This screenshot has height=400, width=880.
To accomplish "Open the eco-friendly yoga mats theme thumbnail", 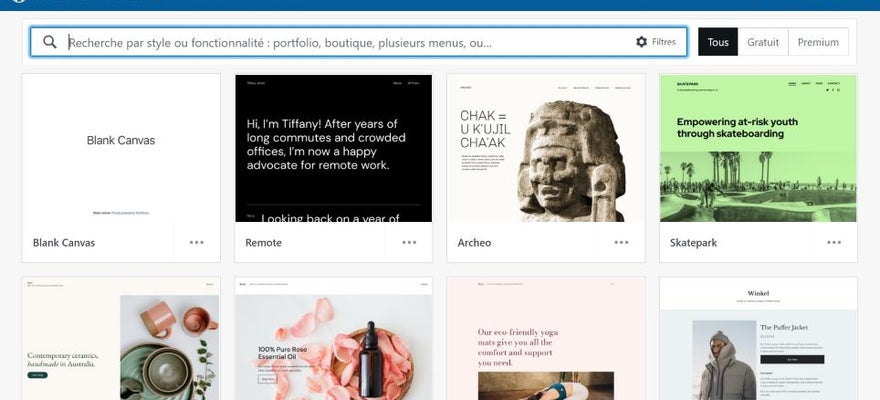I will click(546, 338).
